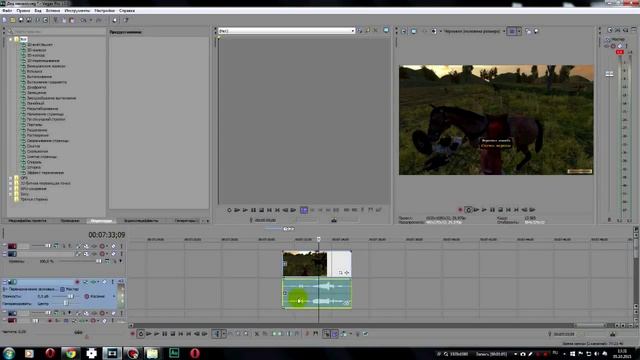Click the video clip thumbnail on the timeline
The height and width of the screenshot is (360, 640).
[x=305, y=264]
